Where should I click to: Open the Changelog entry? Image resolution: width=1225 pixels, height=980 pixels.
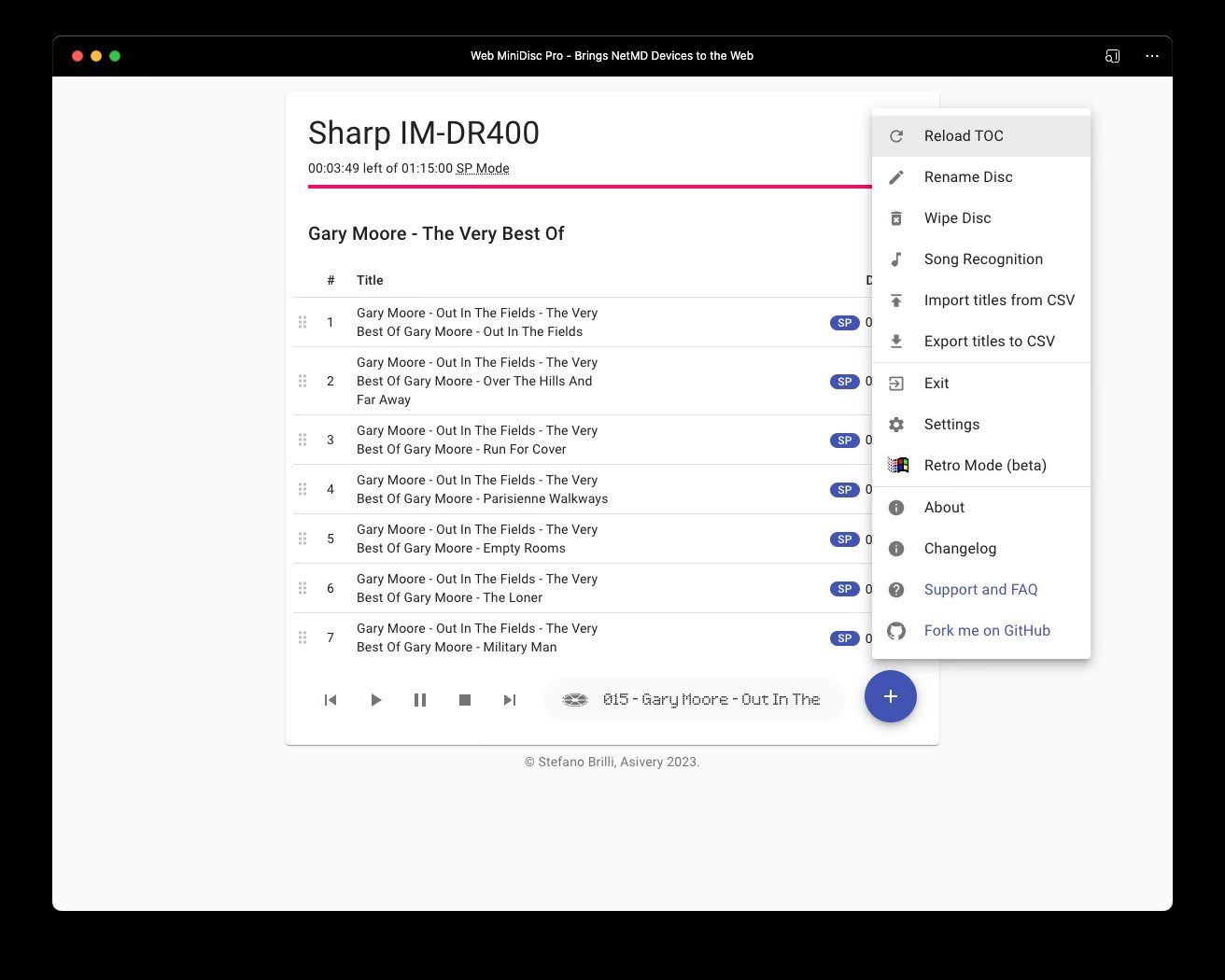click(x=981, y=549)
